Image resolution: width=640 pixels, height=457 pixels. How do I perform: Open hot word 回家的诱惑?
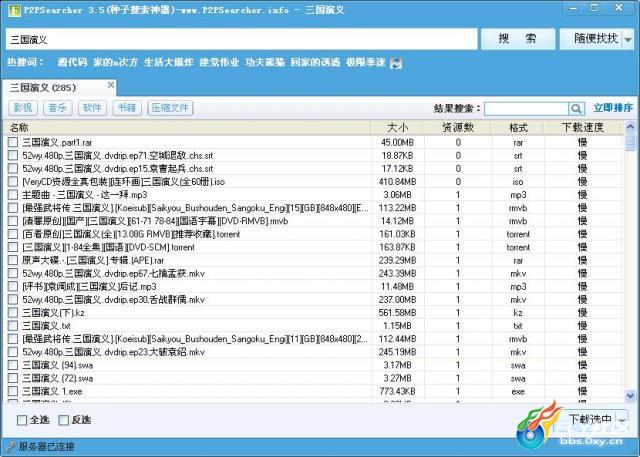pyautogui.click(x=316, y=62)
